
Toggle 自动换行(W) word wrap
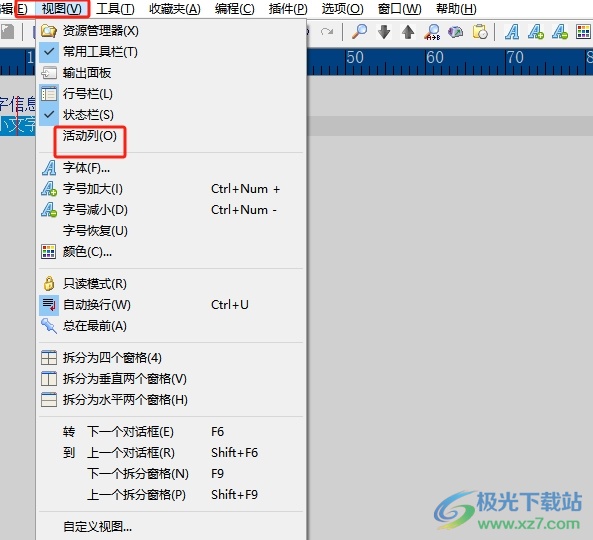(x=171, y=305)
